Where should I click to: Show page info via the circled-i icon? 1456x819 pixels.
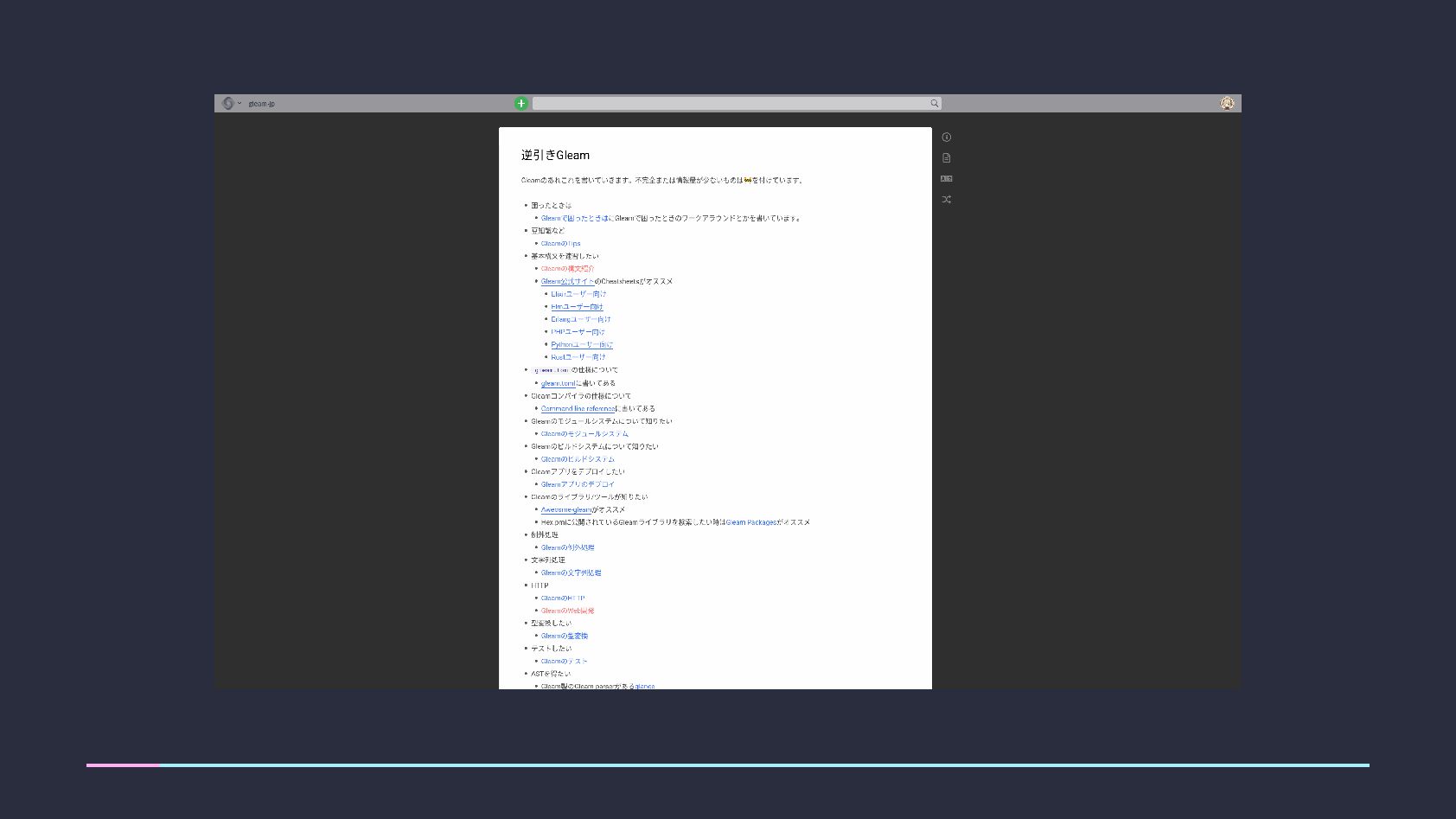pos(947,138)
